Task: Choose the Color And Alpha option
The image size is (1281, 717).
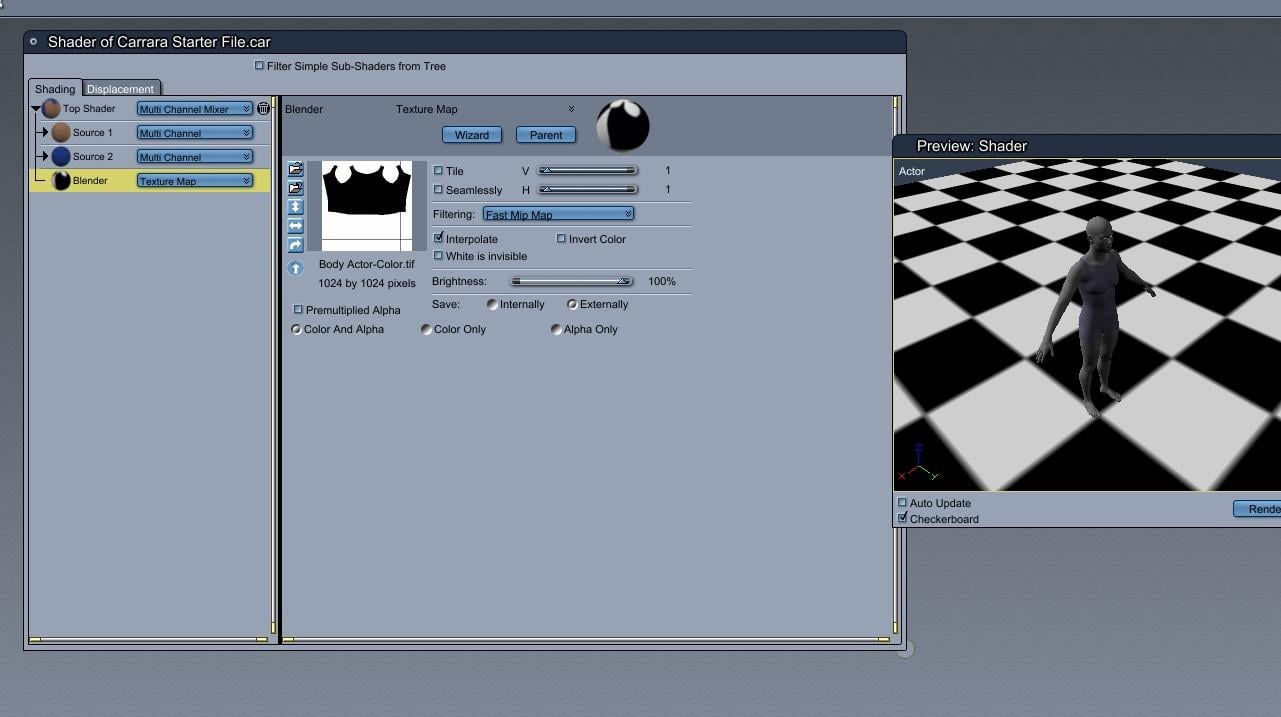Action: point(296,329)
